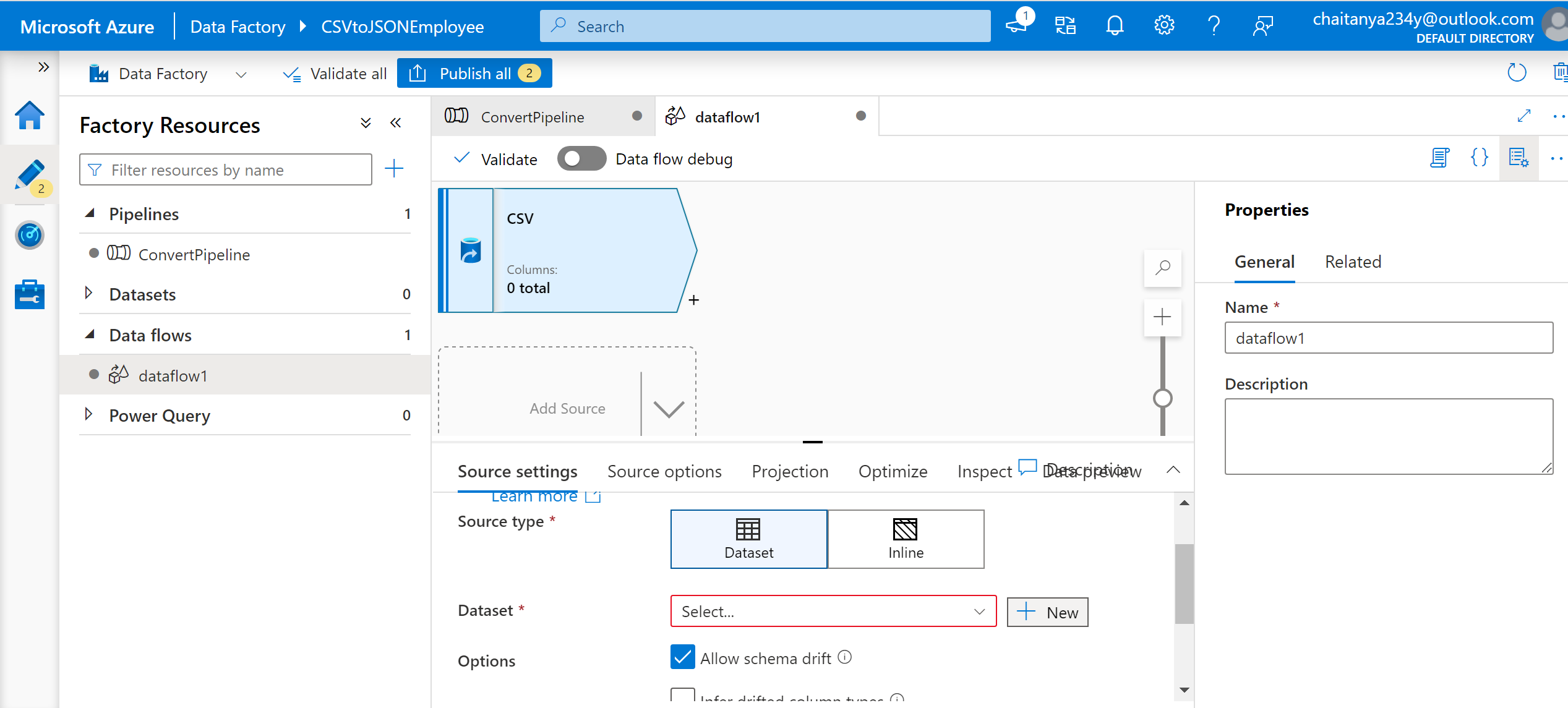Open the Home hub icon
The height and width of the screenshot is (708, 1568).
point(30,116)
